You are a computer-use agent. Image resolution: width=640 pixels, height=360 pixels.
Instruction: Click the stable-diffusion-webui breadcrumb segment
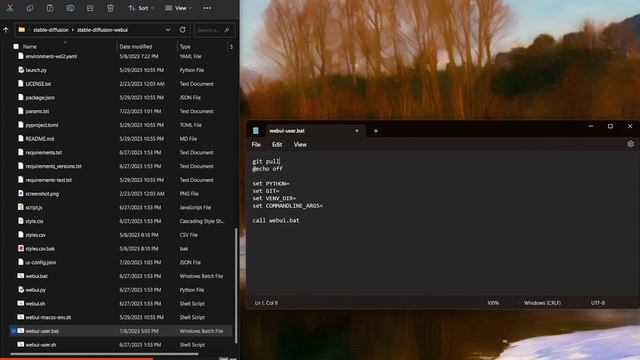click(102, 30)
